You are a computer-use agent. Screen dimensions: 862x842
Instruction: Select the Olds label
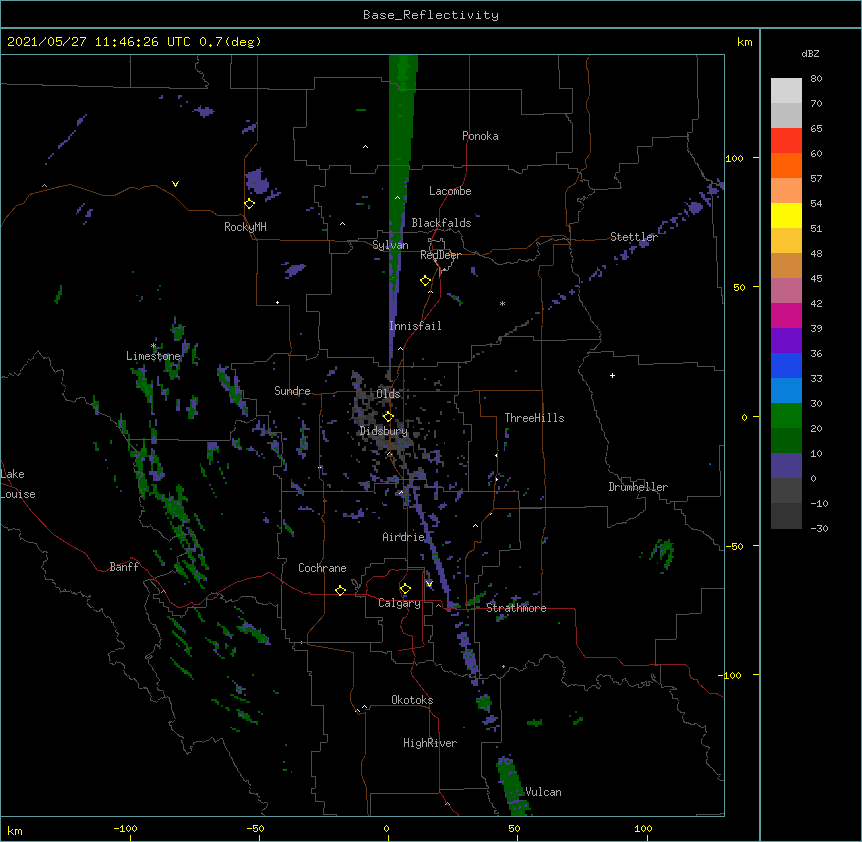388,394
